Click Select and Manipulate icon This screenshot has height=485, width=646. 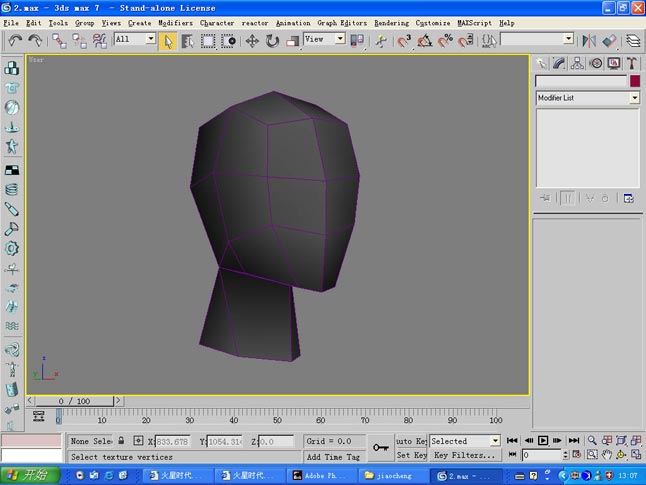point(381,41)
